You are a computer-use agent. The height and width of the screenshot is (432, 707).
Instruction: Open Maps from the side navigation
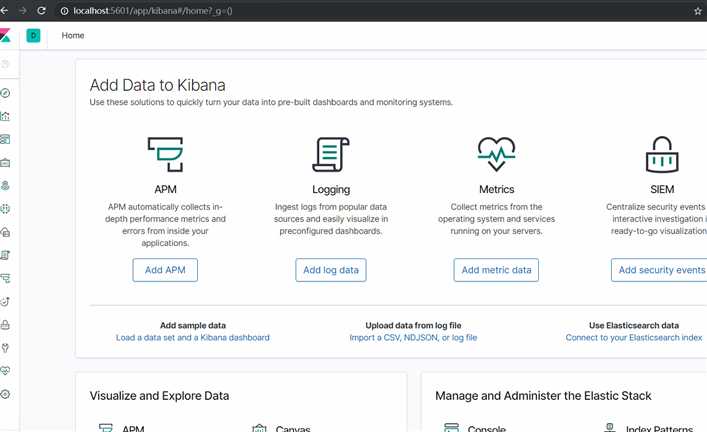coord(5,186)
